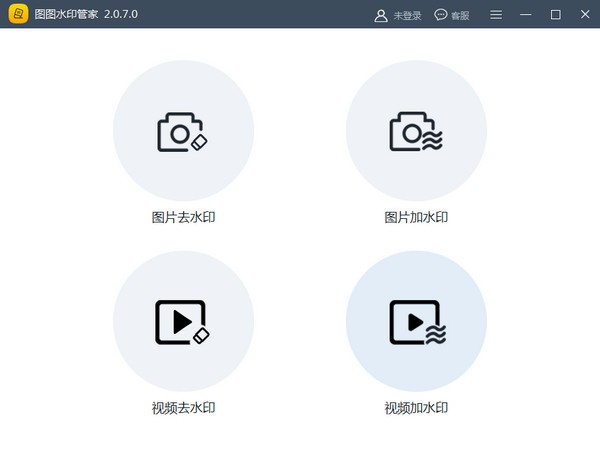Screen dimensions: 600x459
Task: Select the 视频去水印 label
Action: pyautogui.click(x=183, y=407)
